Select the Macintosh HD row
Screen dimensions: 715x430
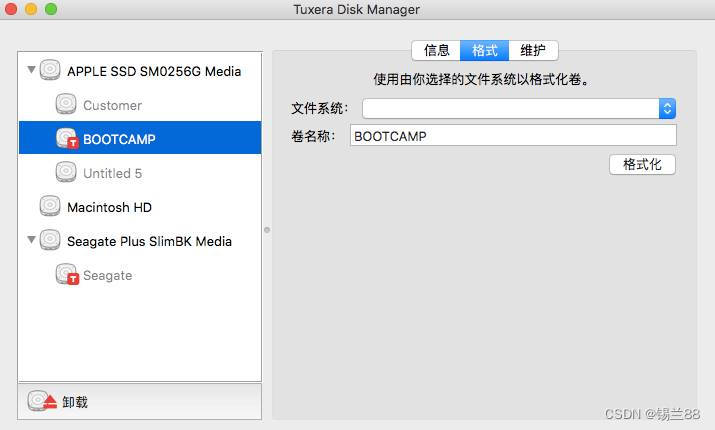click(140, 207)
